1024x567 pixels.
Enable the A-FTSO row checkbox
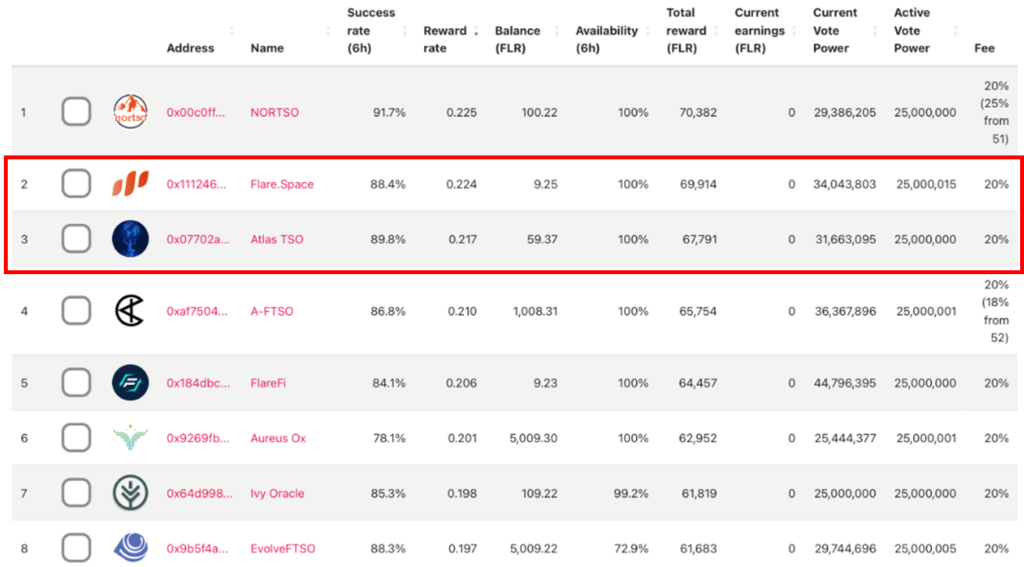coord(76,311)
